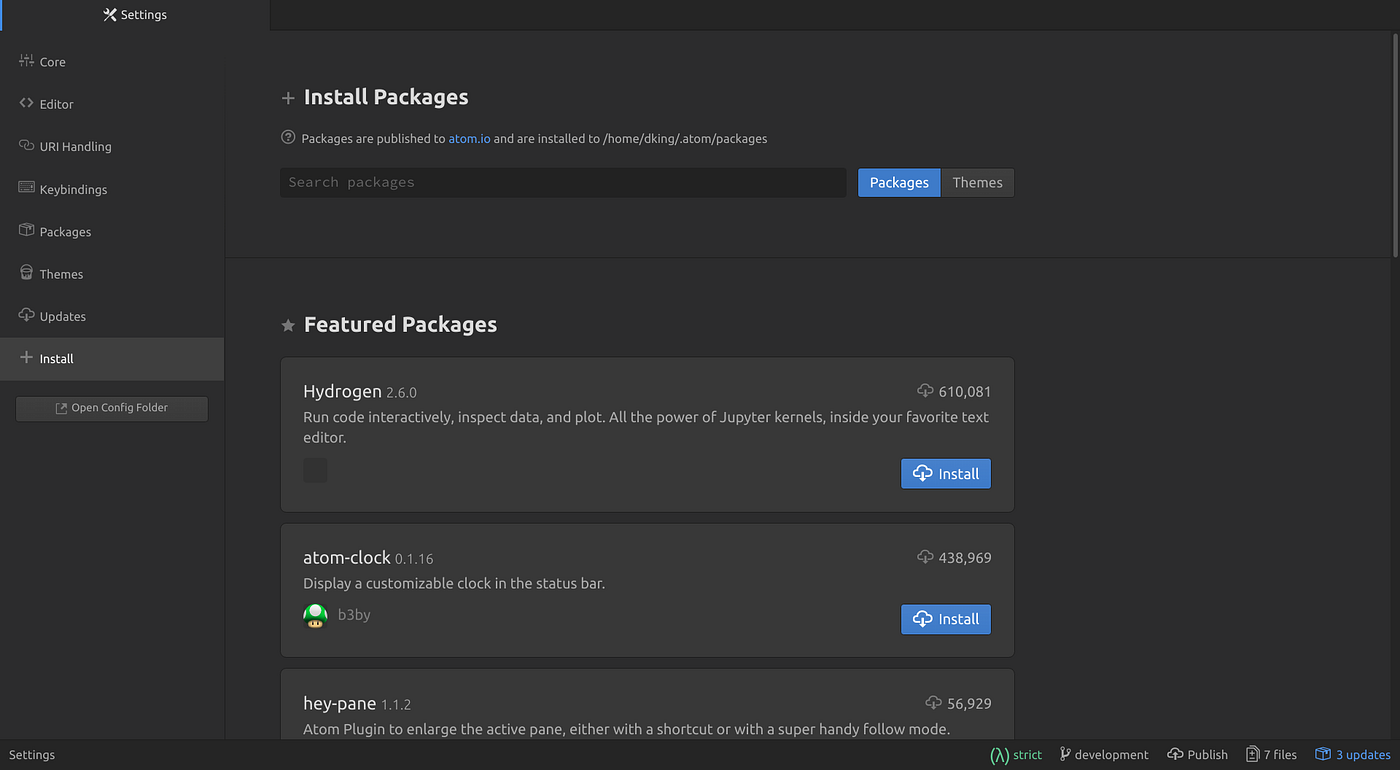Screen dimensions: 1400x770
Task: Open the Themes section
Action: tap(61, 274)
